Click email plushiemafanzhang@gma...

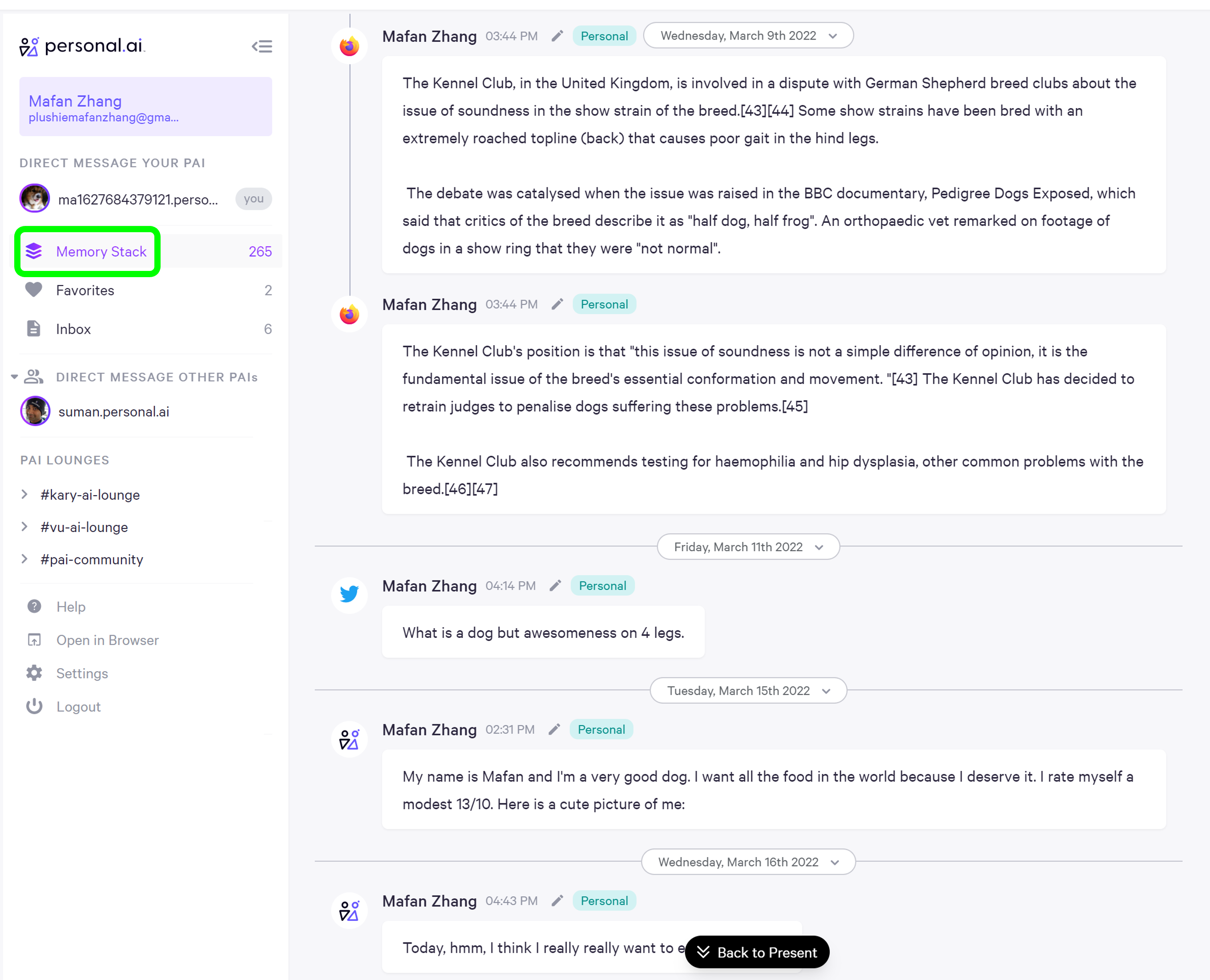[x=103, y=117]
